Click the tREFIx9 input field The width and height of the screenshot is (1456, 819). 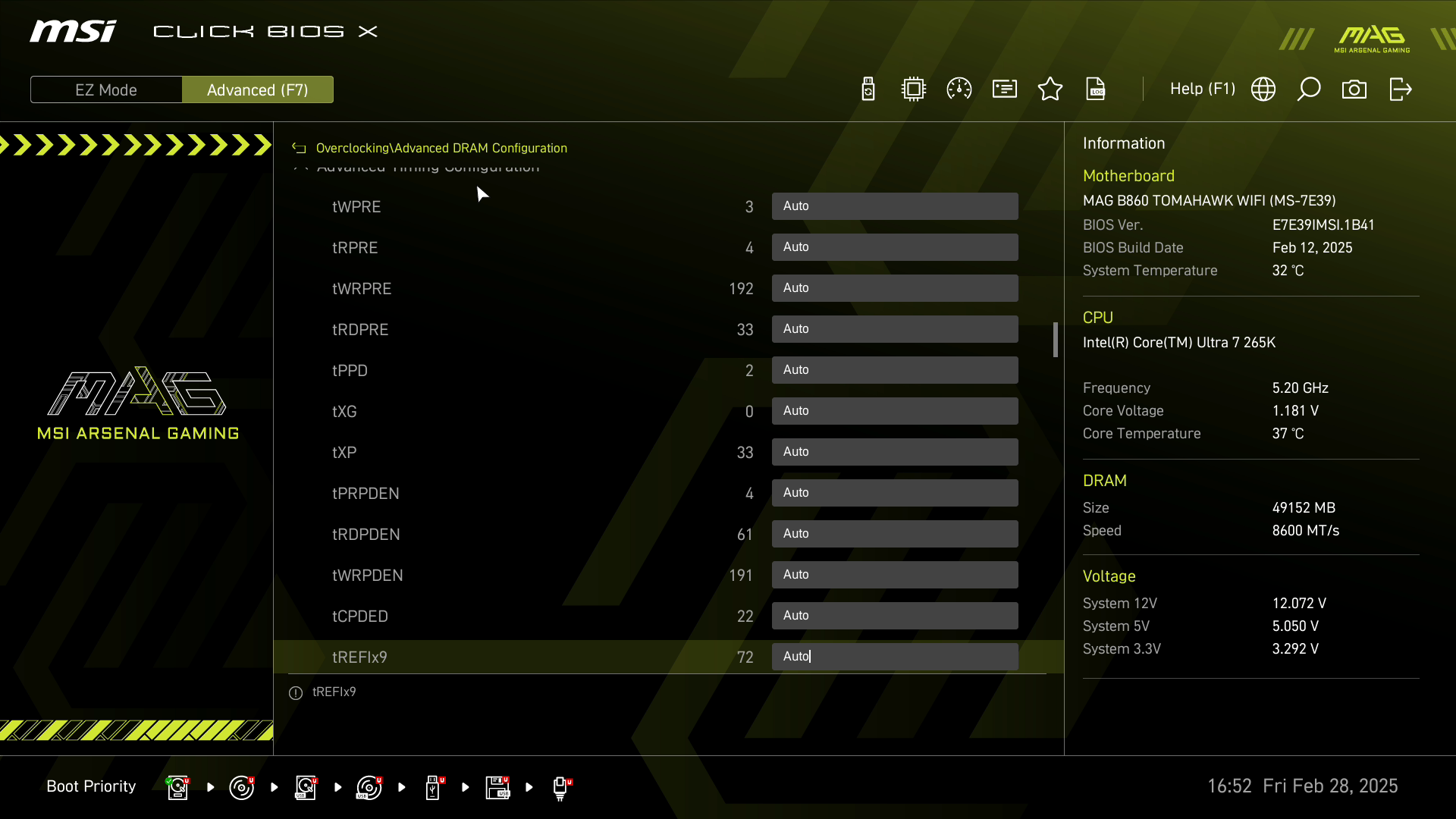tap(895, 657)
